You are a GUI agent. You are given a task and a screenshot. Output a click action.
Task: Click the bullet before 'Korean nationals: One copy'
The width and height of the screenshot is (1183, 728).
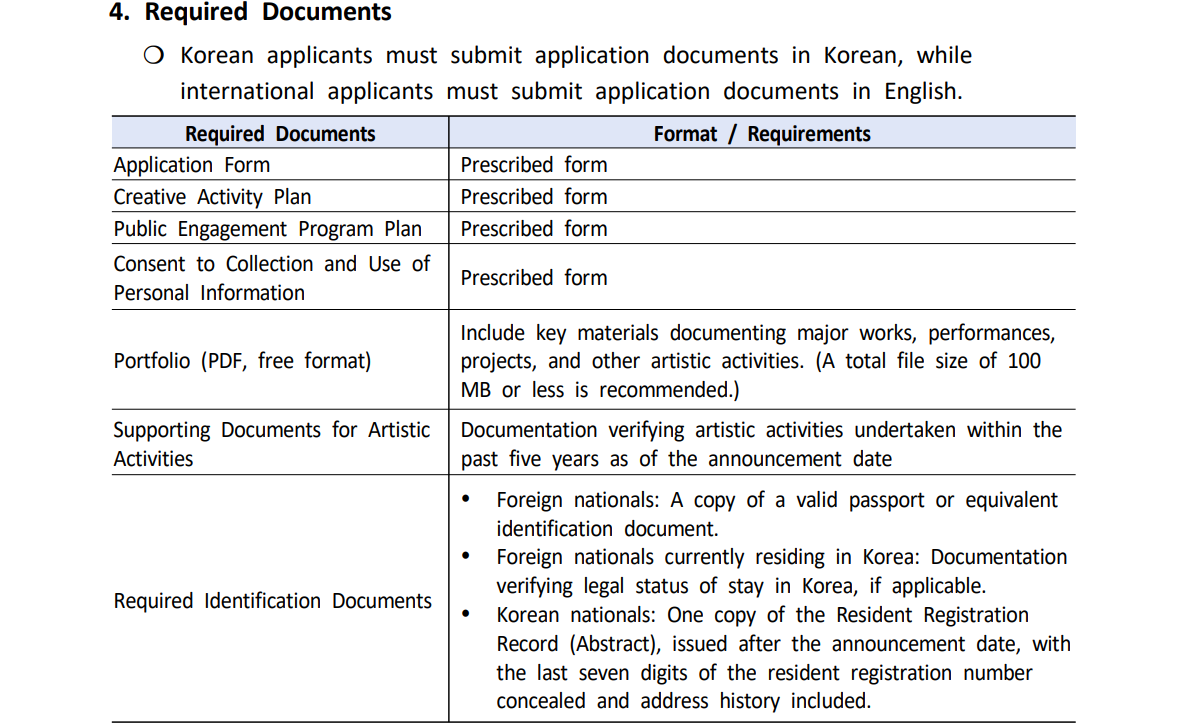pos(466,614)
